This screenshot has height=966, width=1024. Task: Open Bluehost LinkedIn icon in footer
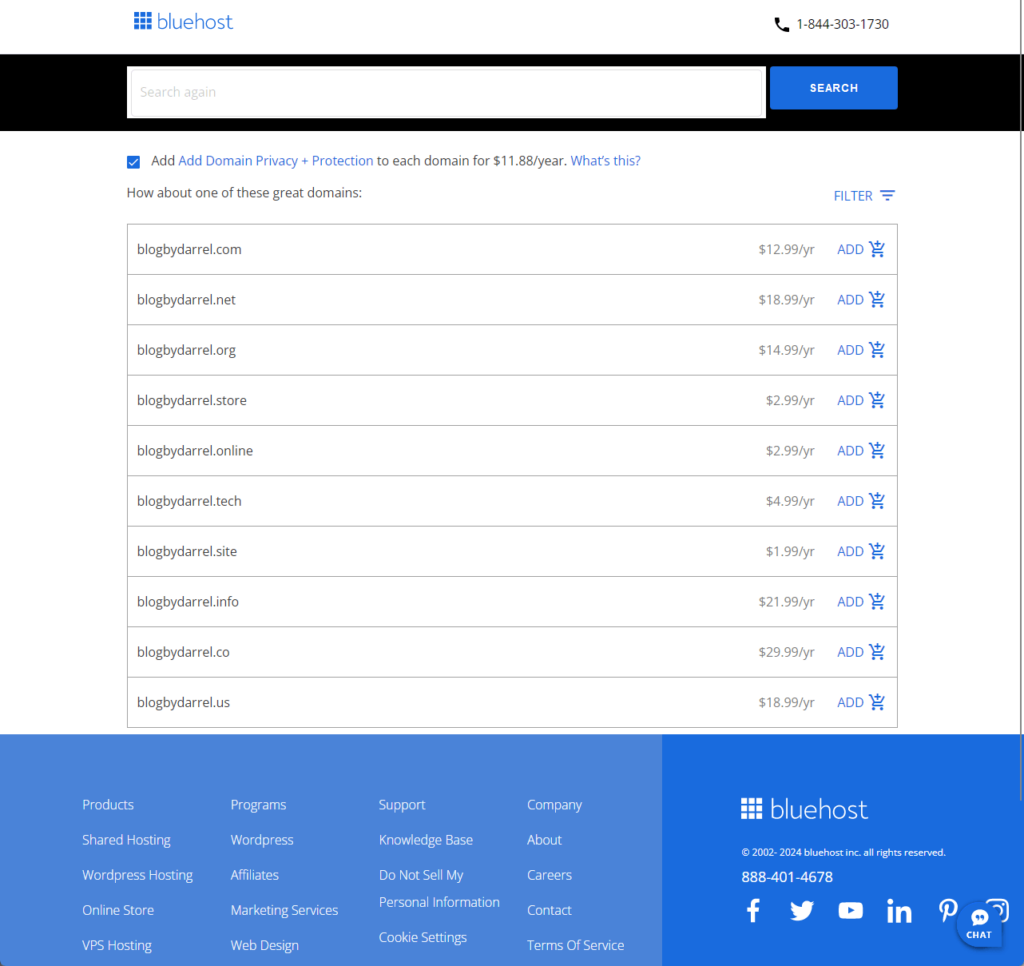(899, 910)
